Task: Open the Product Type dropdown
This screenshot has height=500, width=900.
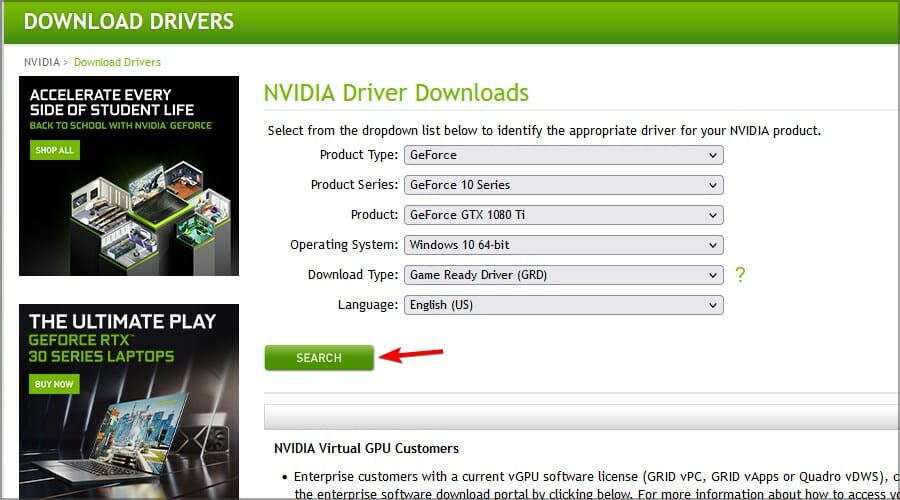Action: pyautogui.click(x=564, y=155)
